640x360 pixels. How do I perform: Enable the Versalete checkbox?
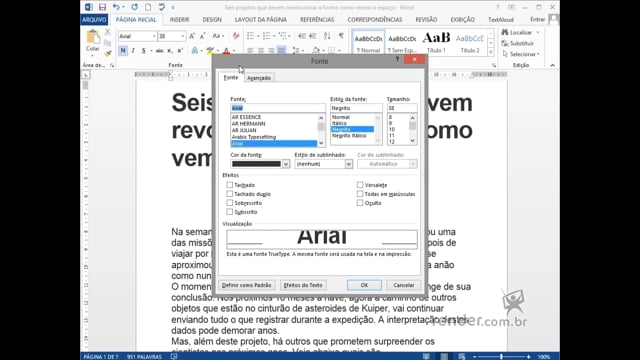360,185
